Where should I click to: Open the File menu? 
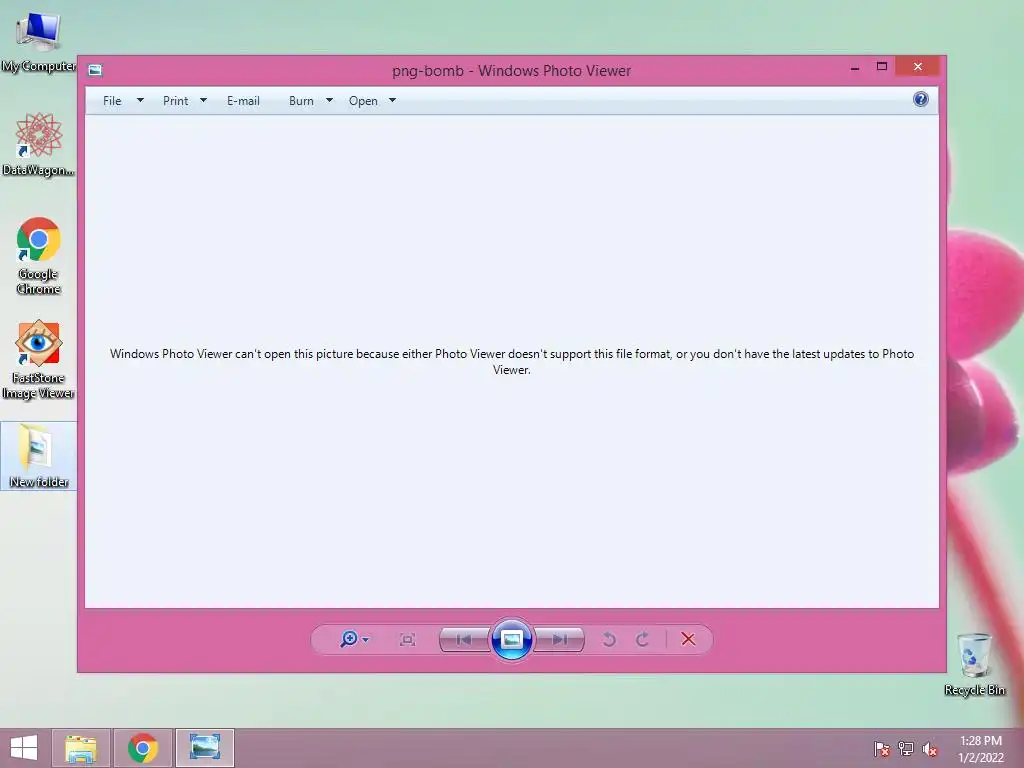coord(112,101)
